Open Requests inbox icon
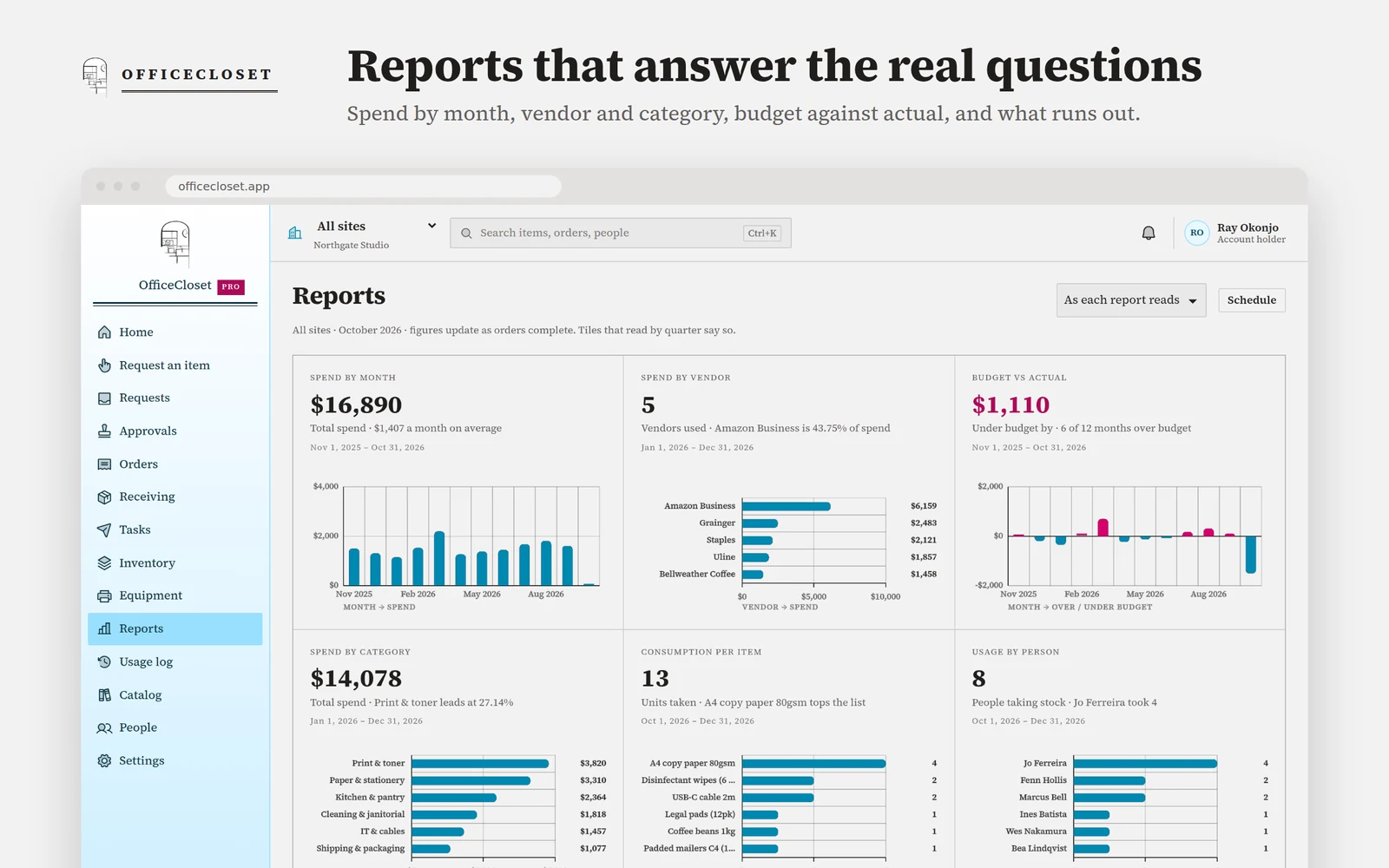This screenshot has height=868, width=1389. click(104, 398)
